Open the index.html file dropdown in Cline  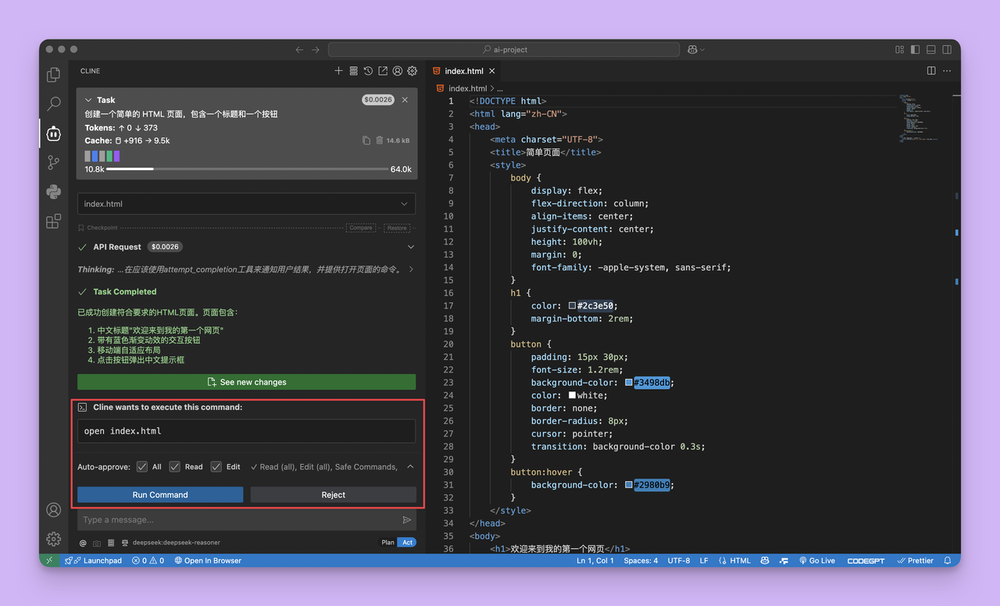246,204
